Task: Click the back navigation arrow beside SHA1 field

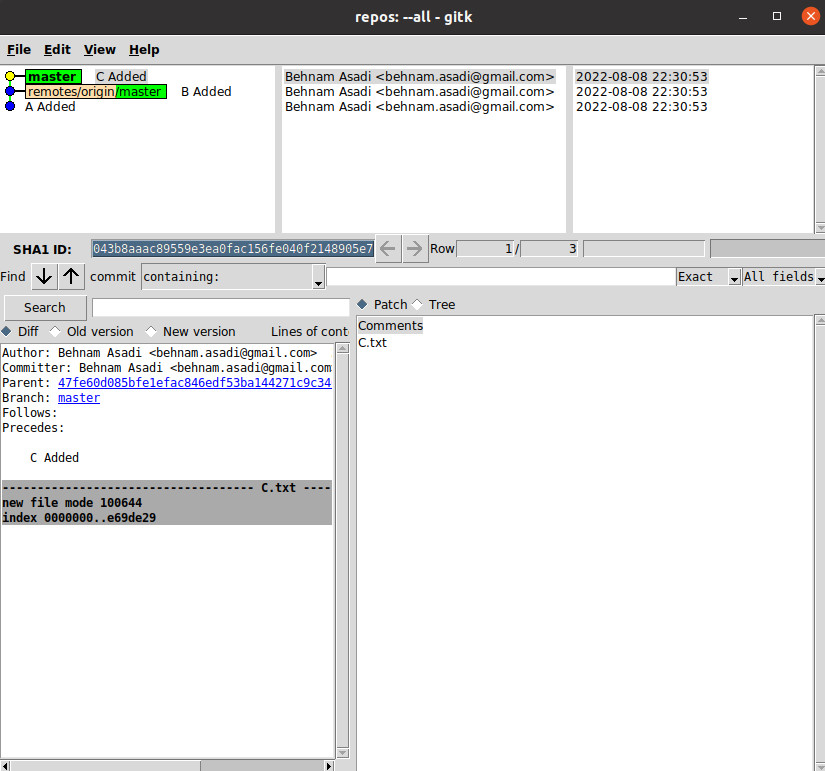Action: click(x=388, y=248)
